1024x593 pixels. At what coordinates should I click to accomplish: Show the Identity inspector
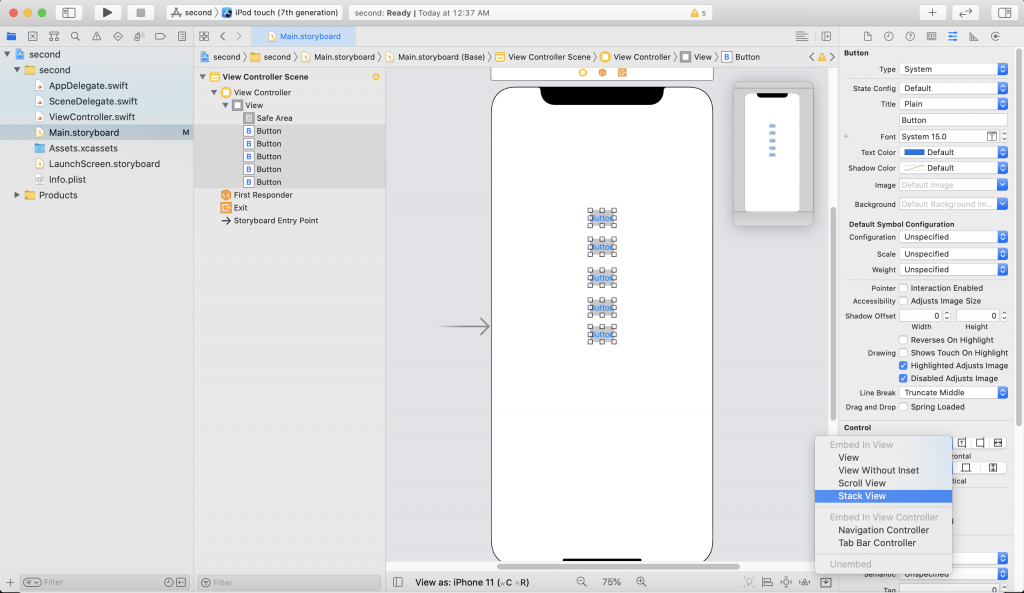pos(931,37)
